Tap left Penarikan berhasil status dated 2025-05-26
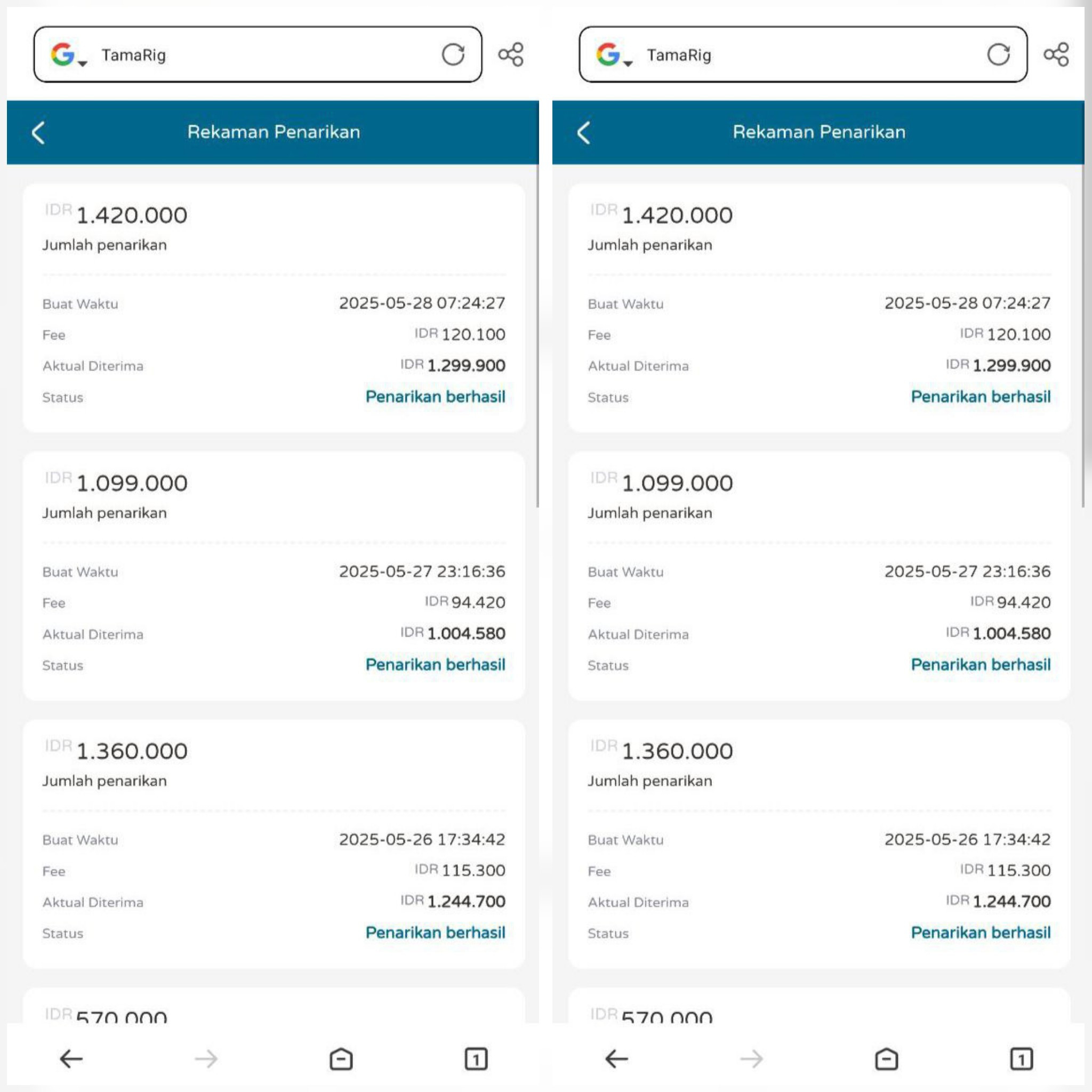1092x1092 pixels. click(435, 933)
